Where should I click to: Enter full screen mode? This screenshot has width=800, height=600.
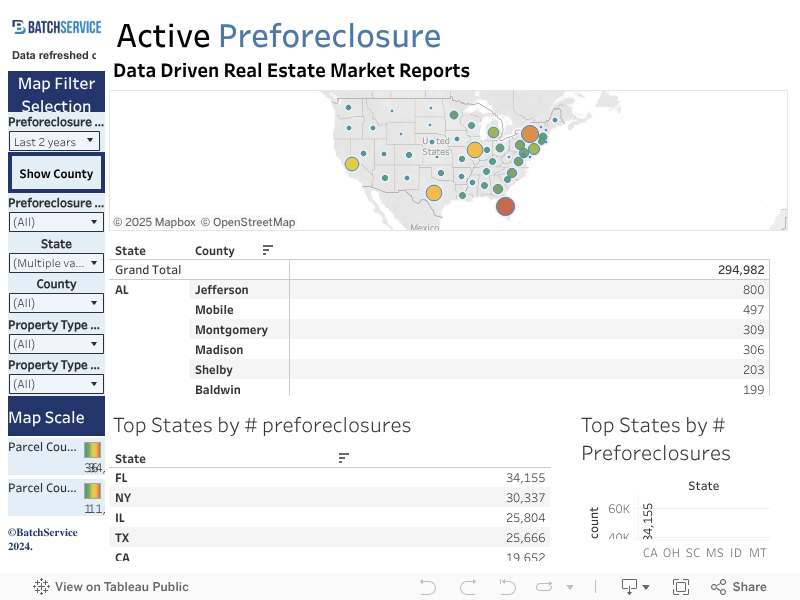tap(681, 587)
